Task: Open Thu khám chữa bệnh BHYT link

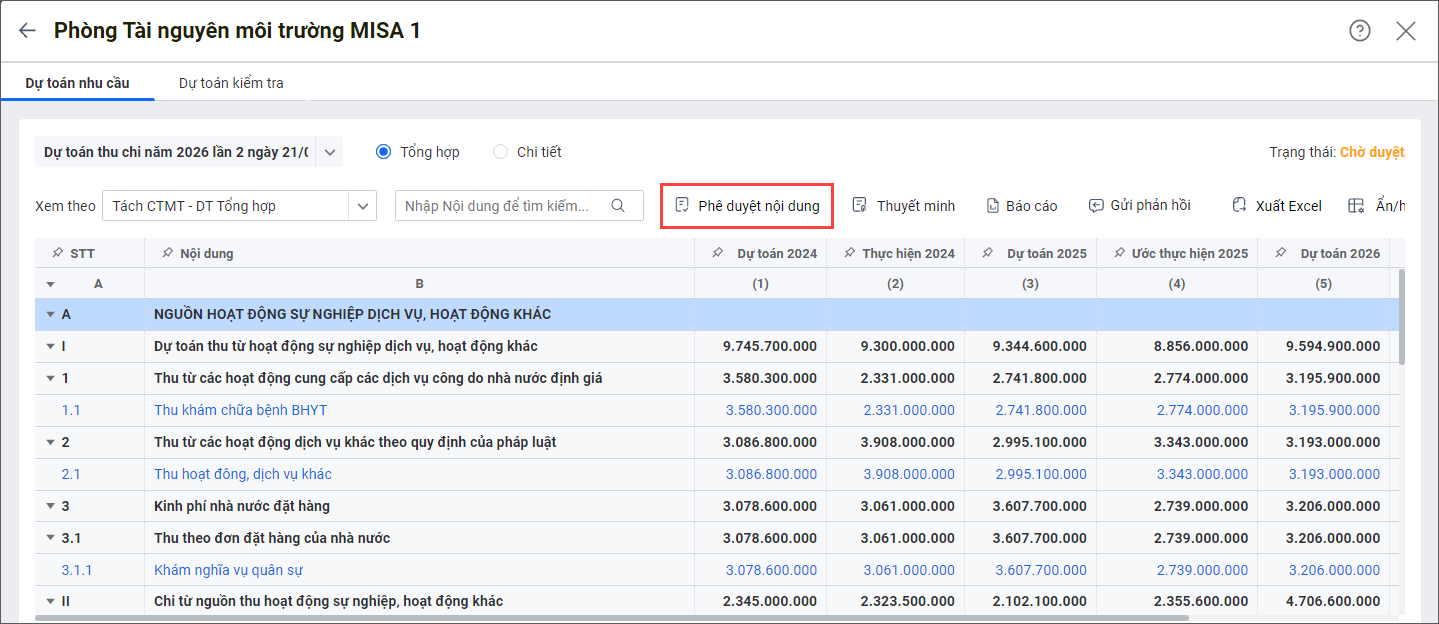Action: [240, 410]
